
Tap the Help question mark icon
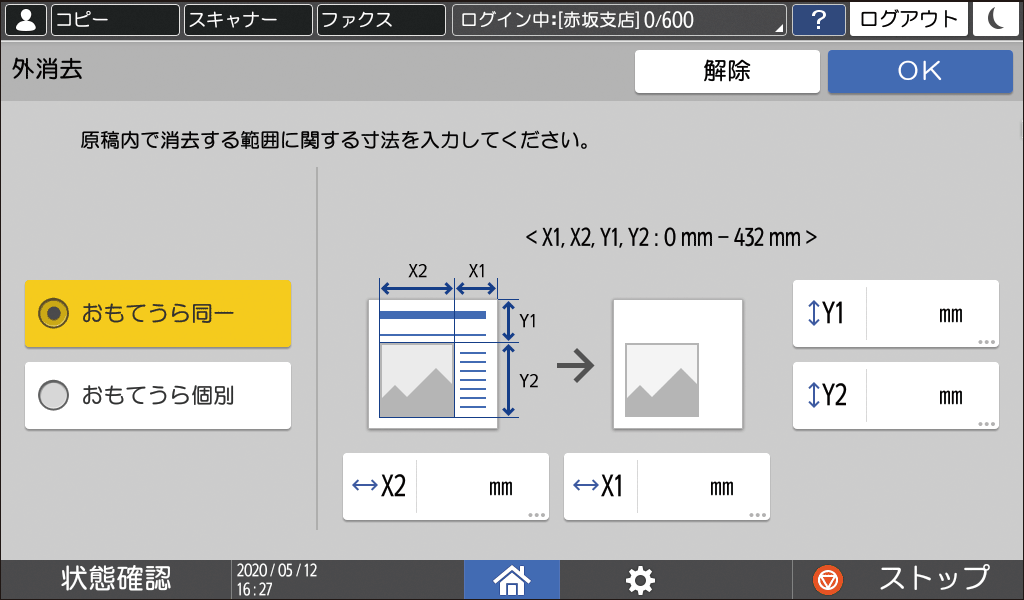(819, 19)
